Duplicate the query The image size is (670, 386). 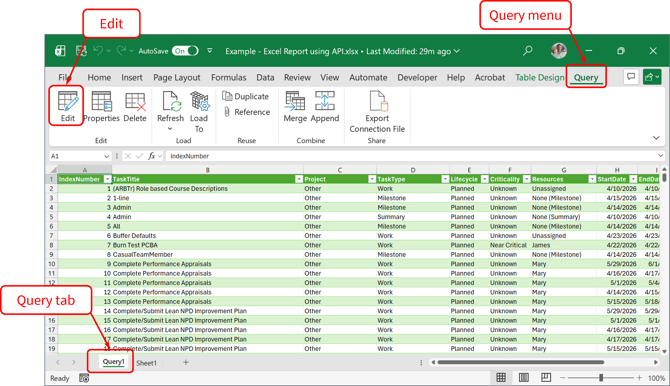246,97
